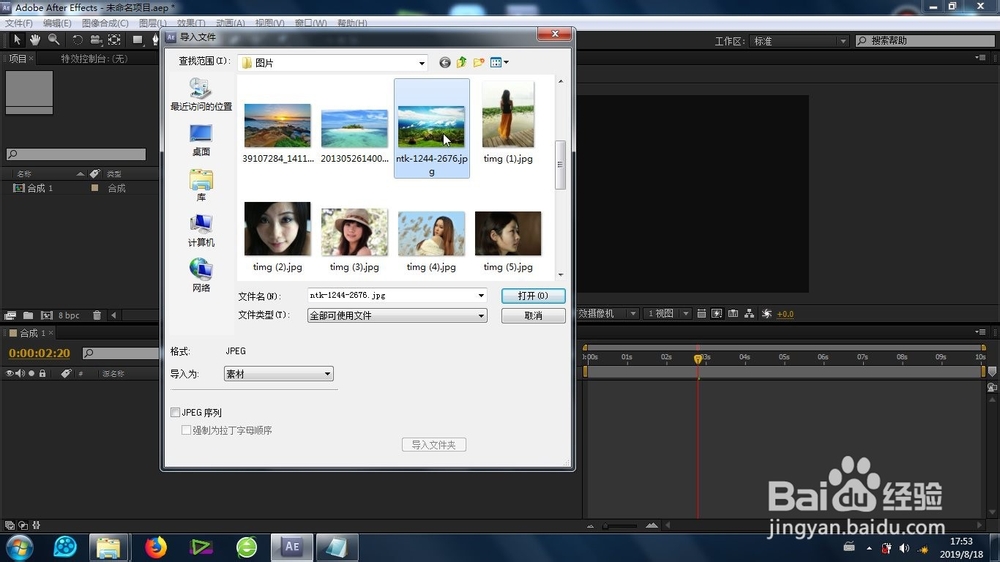Click the 8 bpc color depth button

click(69, 315)
